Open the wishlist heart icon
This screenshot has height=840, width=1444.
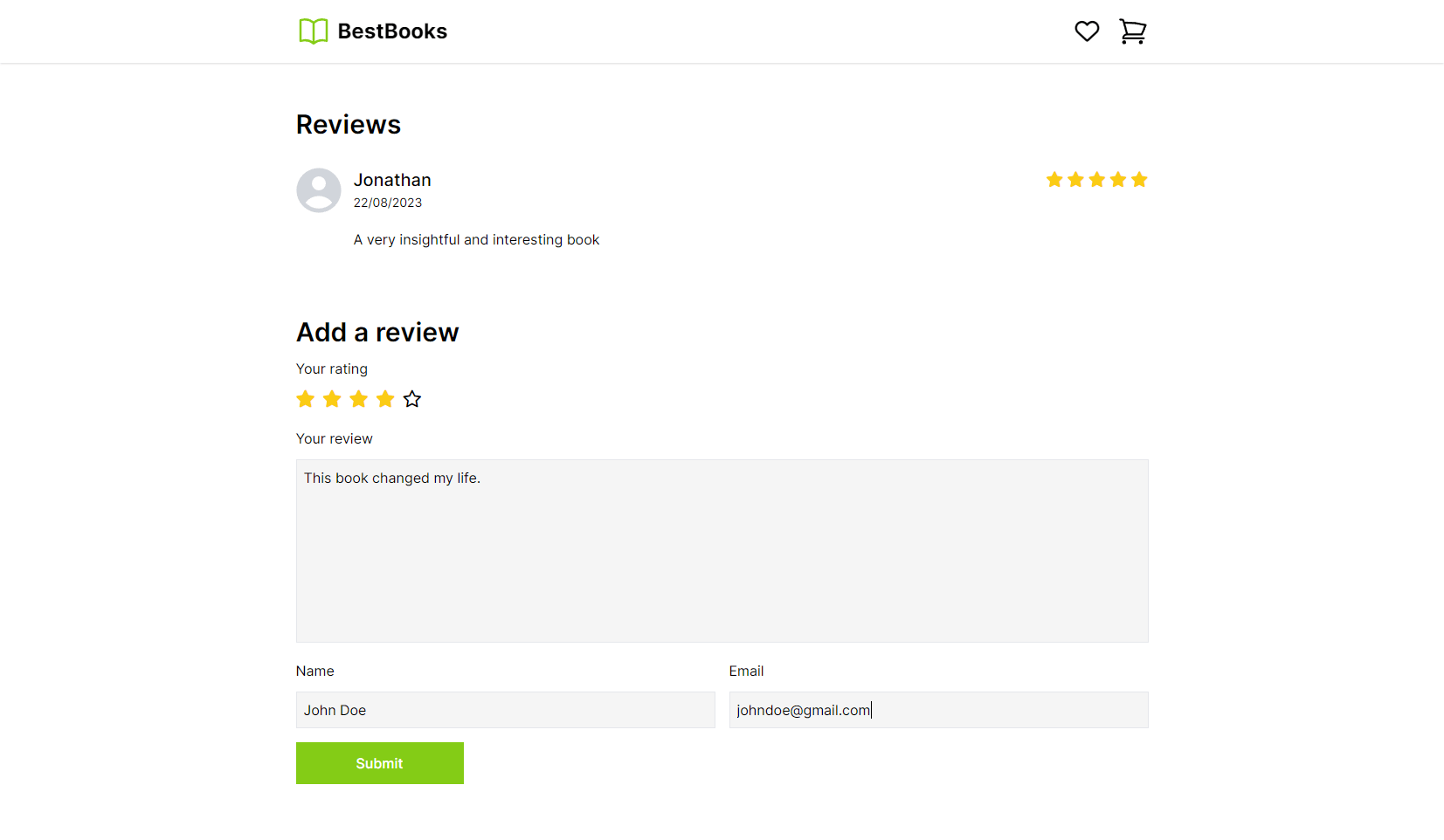click(x=1087, y=31)
